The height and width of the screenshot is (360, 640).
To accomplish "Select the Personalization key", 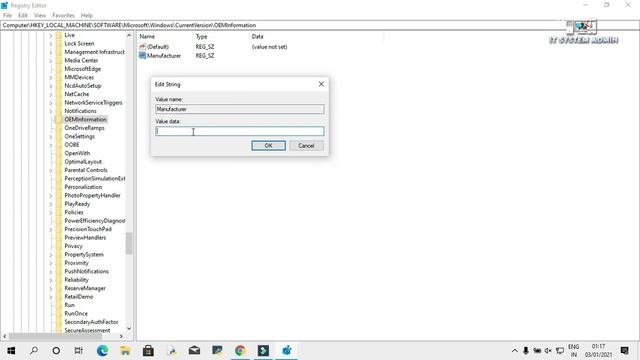I will [83, 187].
